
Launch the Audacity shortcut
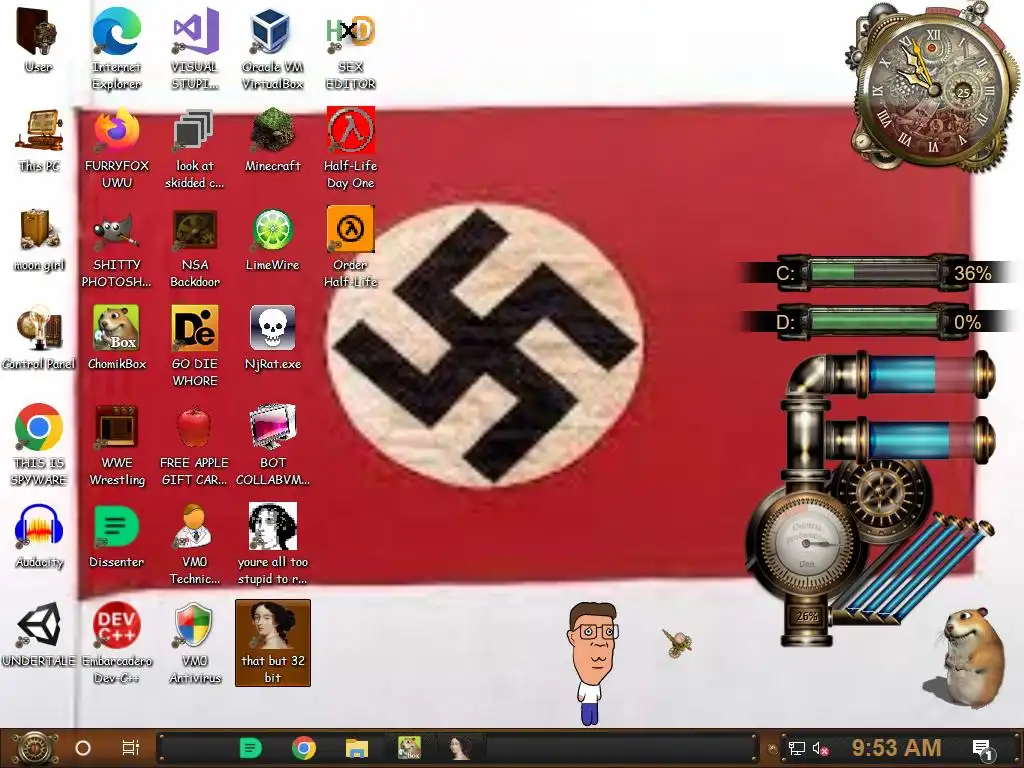[39, 536]
